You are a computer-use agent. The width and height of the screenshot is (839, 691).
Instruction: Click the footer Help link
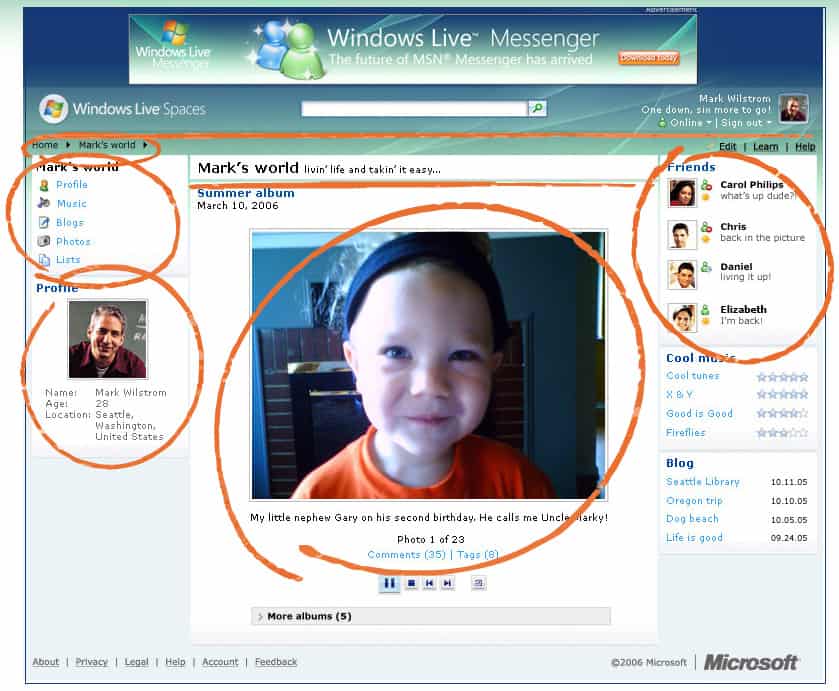click(x=175, y=662)
